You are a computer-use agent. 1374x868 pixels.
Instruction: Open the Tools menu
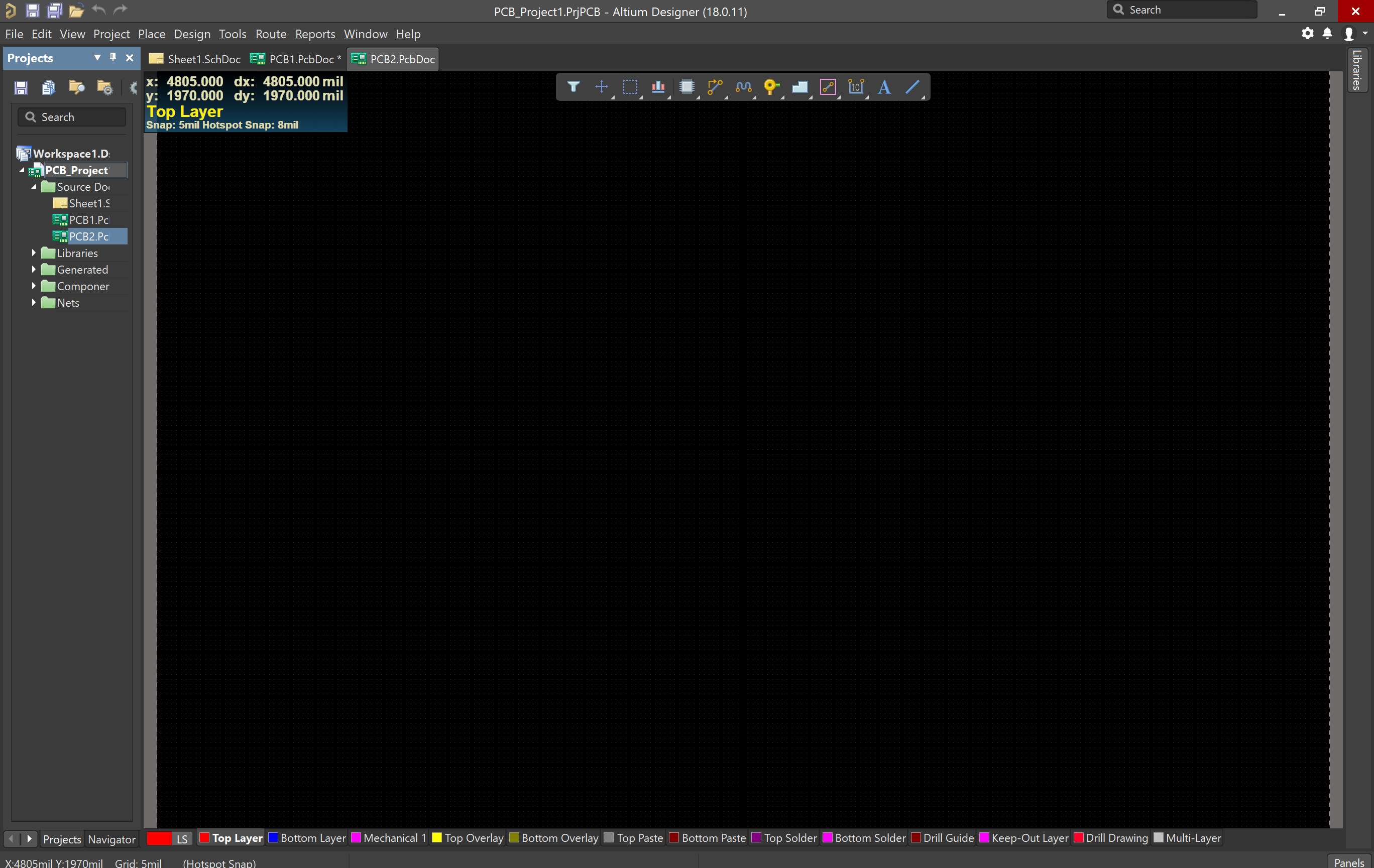[232, 34]
